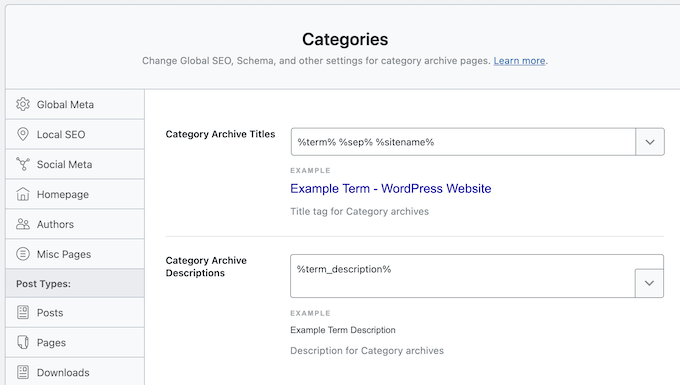Screen dimensions: 680x385
Task: Click the Downloads document icon
Action: point(23,372)
